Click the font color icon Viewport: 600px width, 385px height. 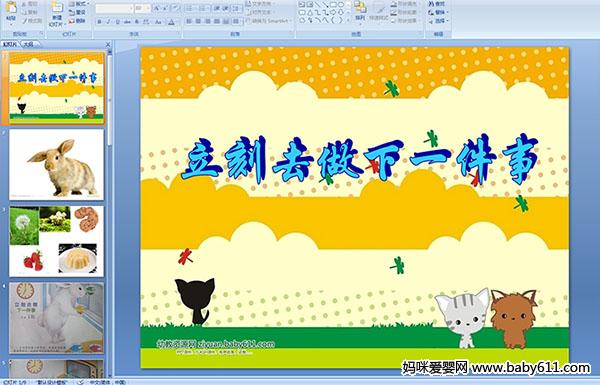171,22
